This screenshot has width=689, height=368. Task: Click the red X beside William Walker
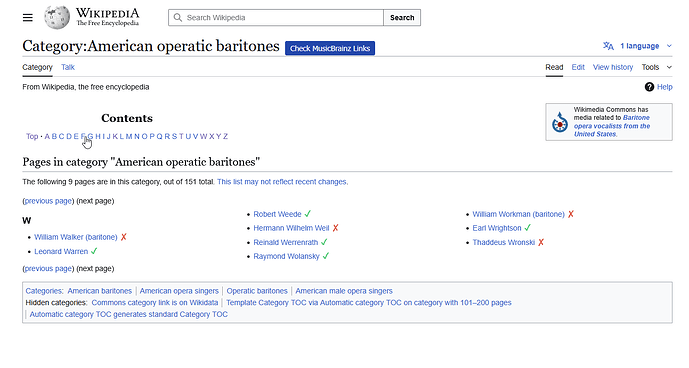click(123, 237)
